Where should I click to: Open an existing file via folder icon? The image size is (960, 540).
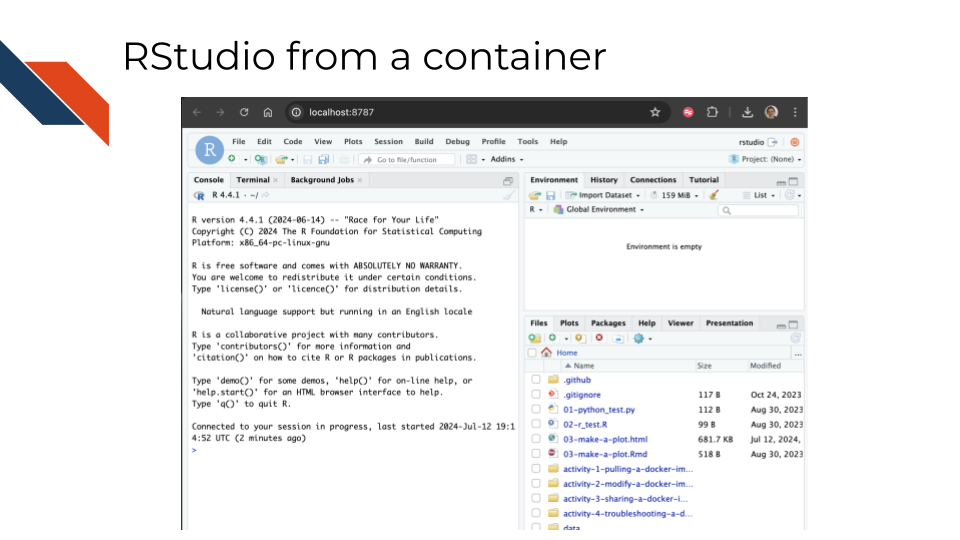[x=282, y=159]
